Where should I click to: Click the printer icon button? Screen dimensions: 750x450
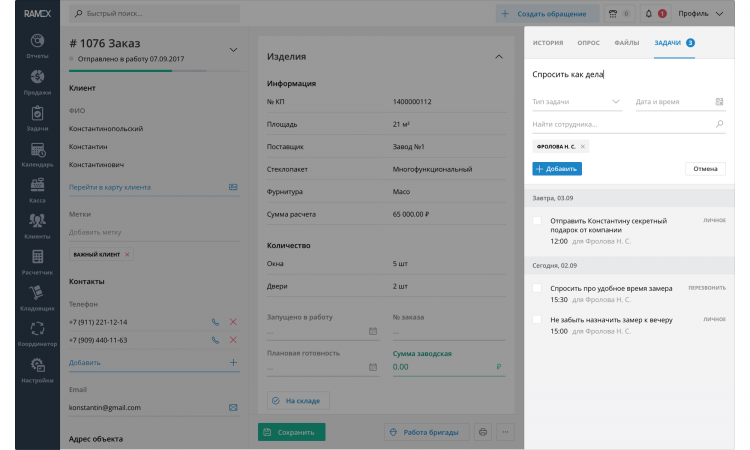[x=483, y=432]
